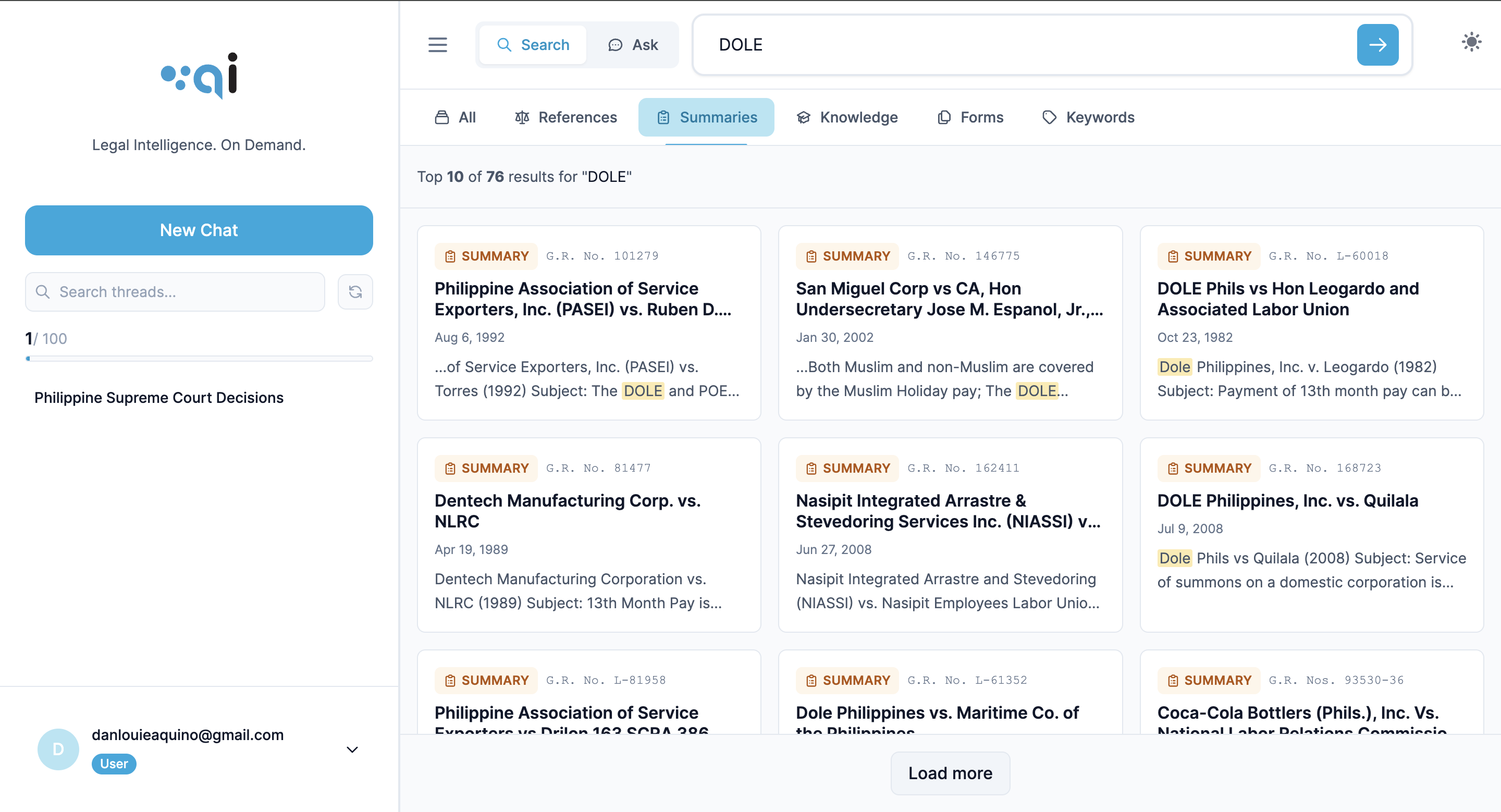Click the AI logo icon
The height and width of the screenshot is (812, 1501).
coord(199,76)
